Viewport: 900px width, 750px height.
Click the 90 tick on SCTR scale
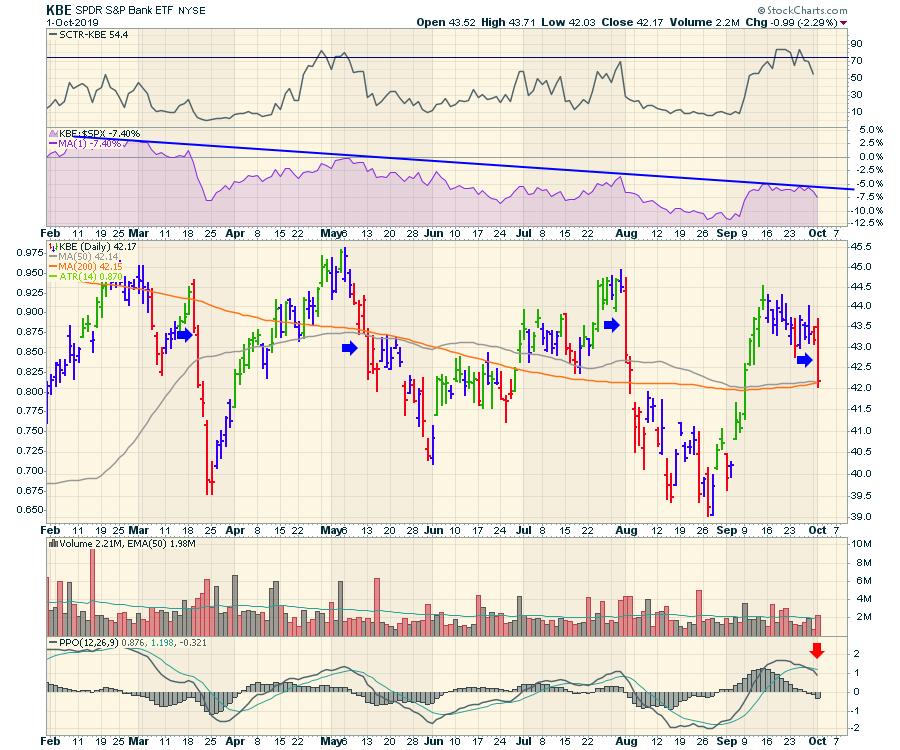(856, 44)
